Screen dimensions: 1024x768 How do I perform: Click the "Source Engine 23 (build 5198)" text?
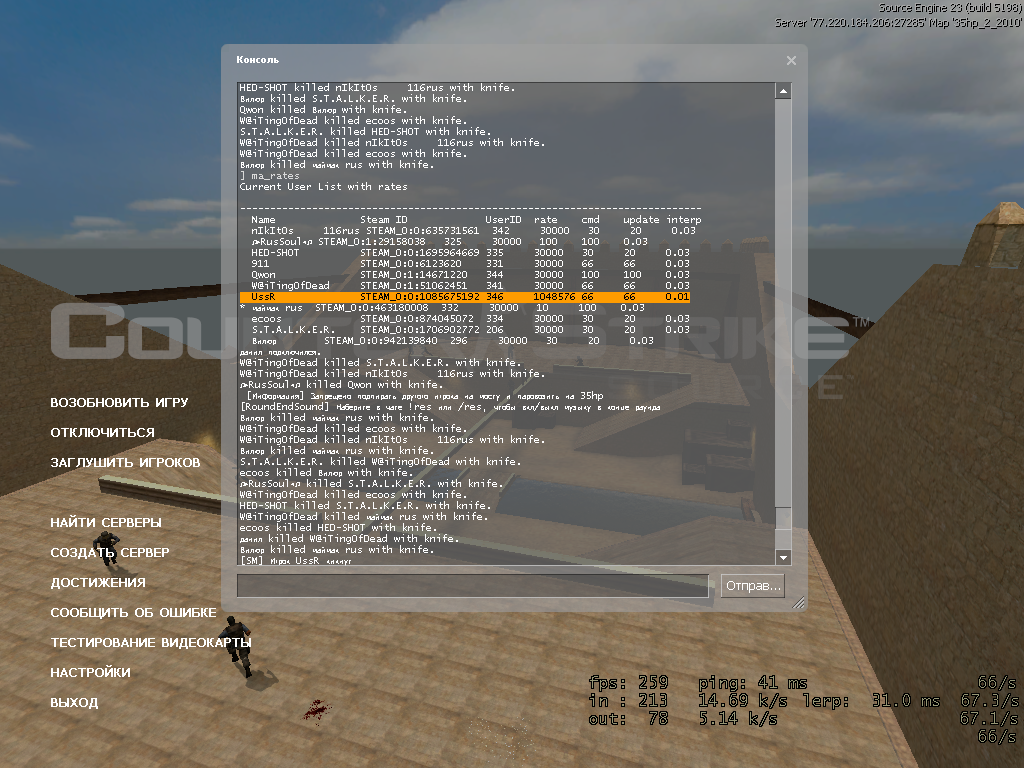pos(950,8)
